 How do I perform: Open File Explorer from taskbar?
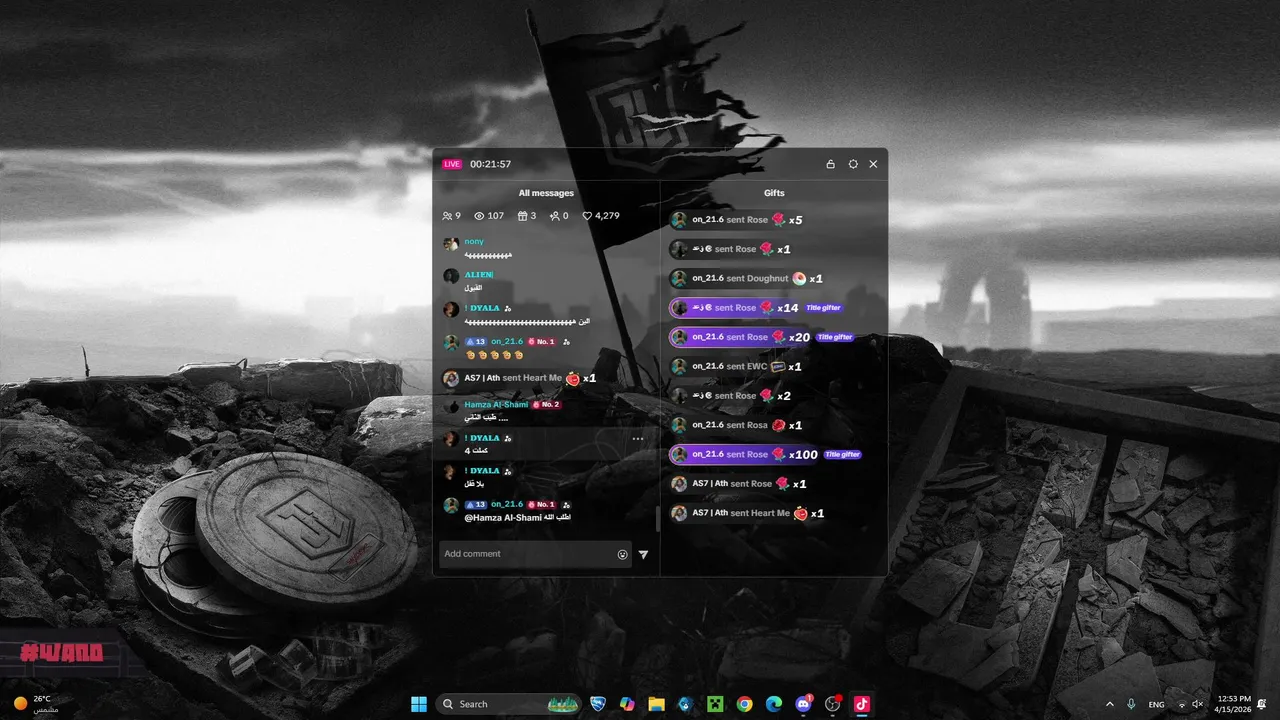pyautogui.click(x=656, y=704)
